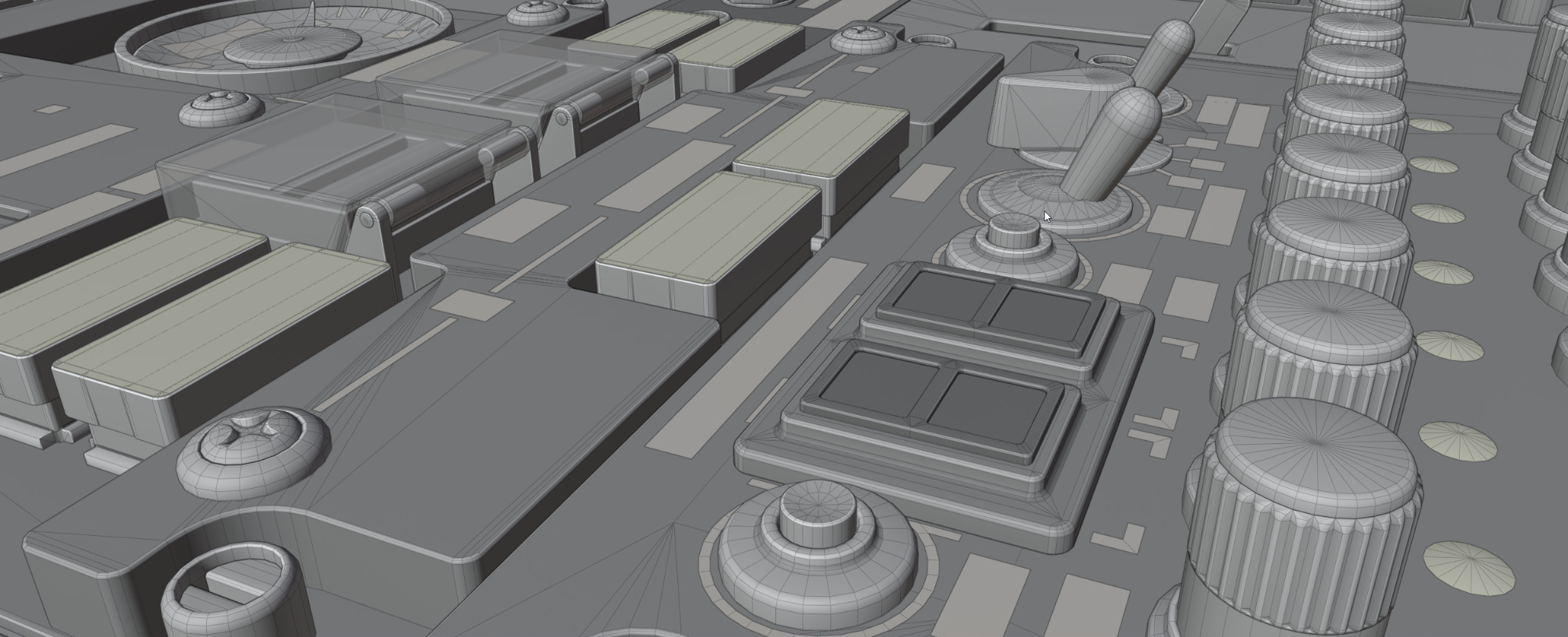The width and height of the screenshot is (1568, 637).
Task: Click the center cream-topped rectangular button
Action: pos(710,227)
